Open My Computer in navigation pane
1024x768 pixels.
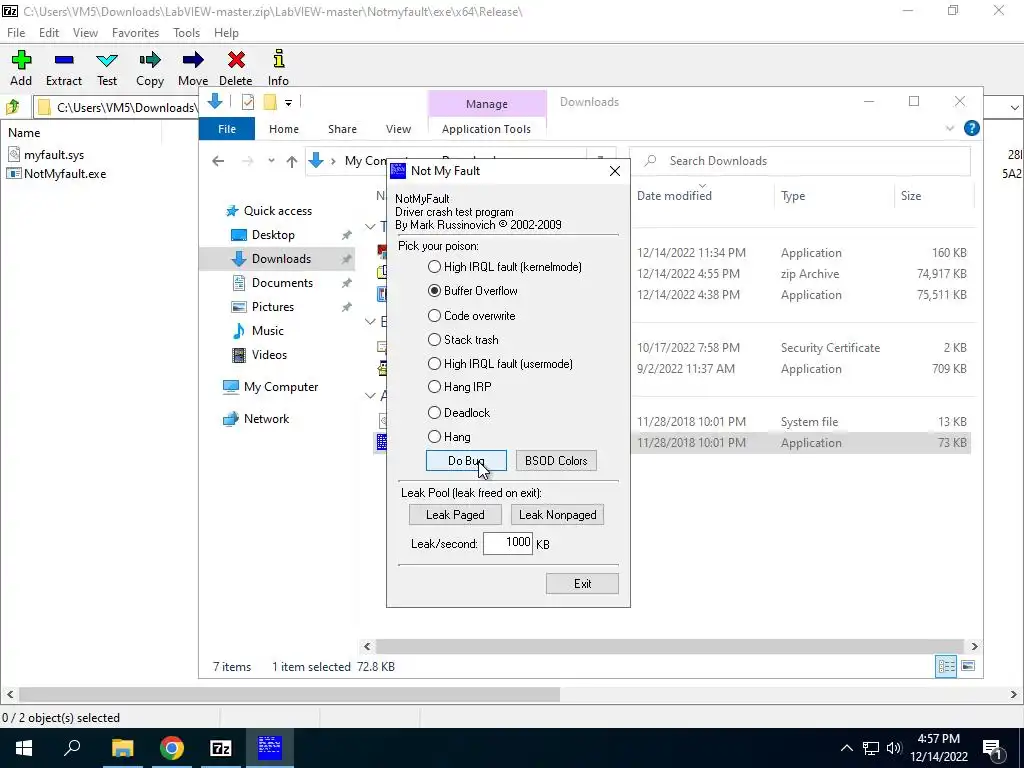[x=281, y=387]
